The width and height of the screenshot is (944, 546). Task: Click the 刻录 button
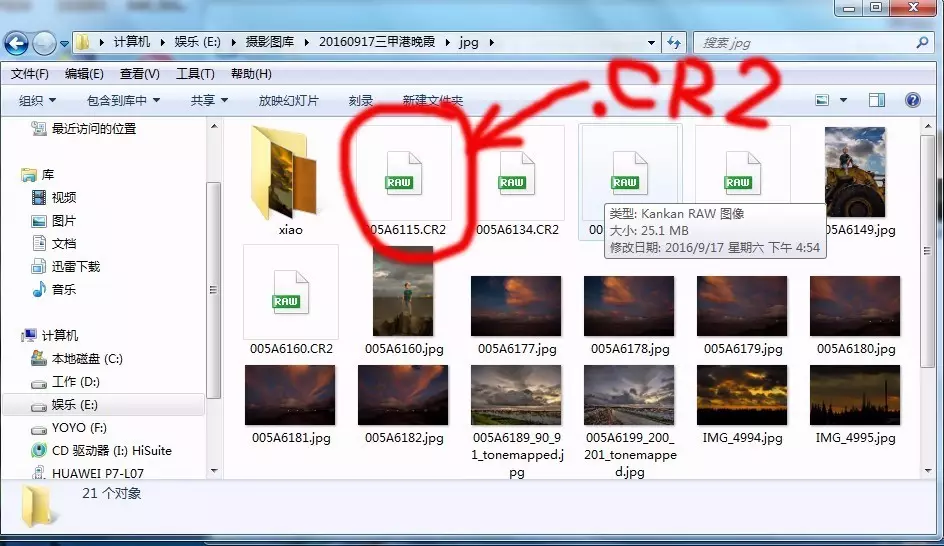[361, 101]
